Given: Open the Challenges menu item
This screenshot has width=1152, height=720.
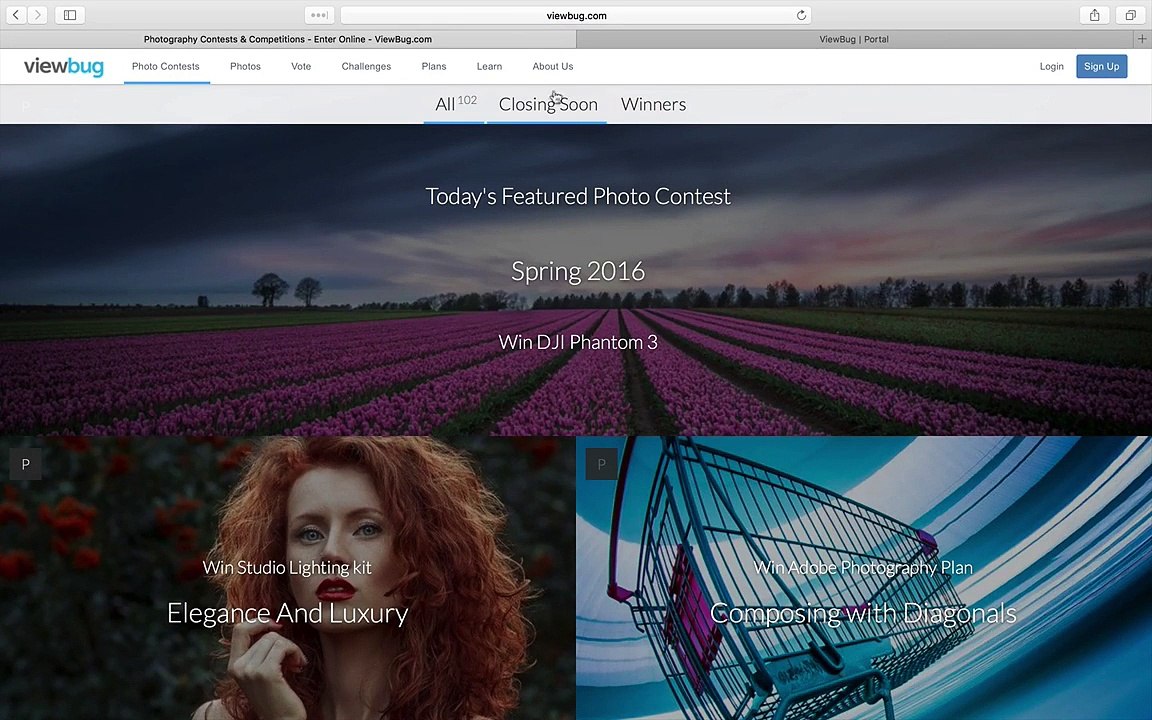Looking at the screenshot, I should pos(366,66).
